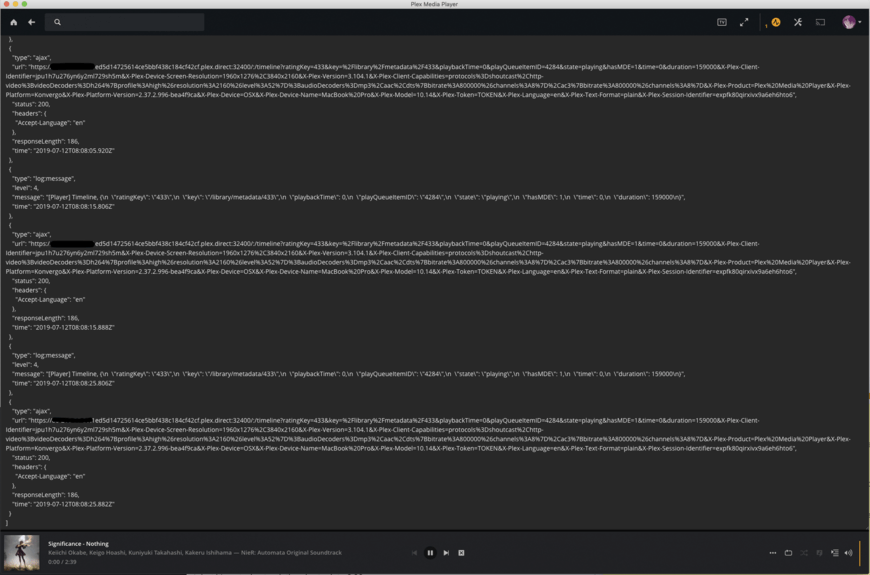Enter fullscreen with the expand arrows icon
The image size is (870, 575).
tap(744, 22)
